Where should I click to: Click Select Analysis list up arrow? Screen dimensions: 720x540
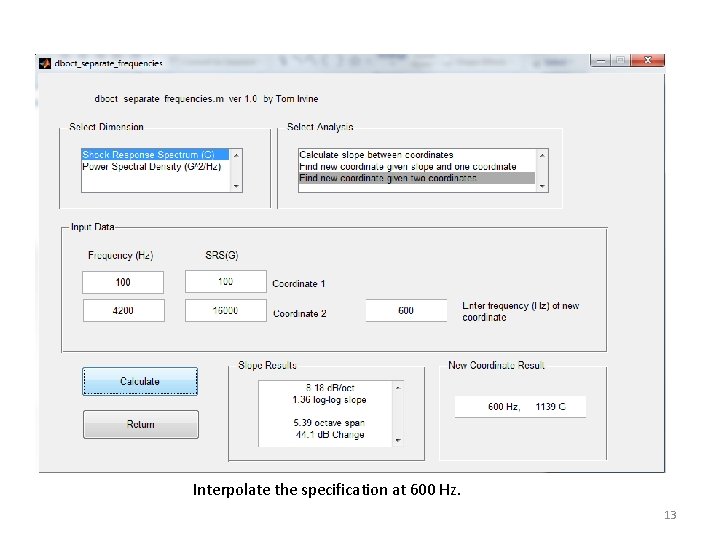point(542,155)
